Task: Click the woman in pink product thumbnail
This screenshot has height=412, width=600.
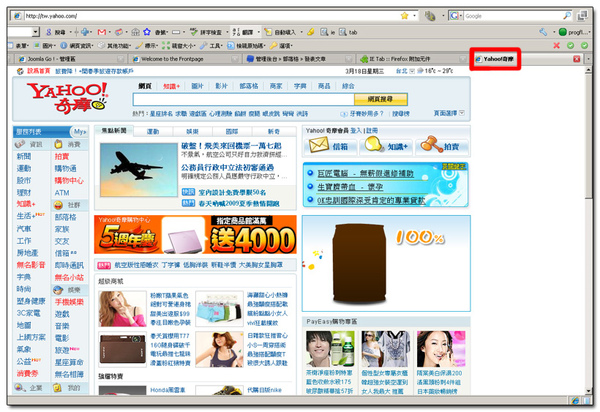Action: (122, 309)
